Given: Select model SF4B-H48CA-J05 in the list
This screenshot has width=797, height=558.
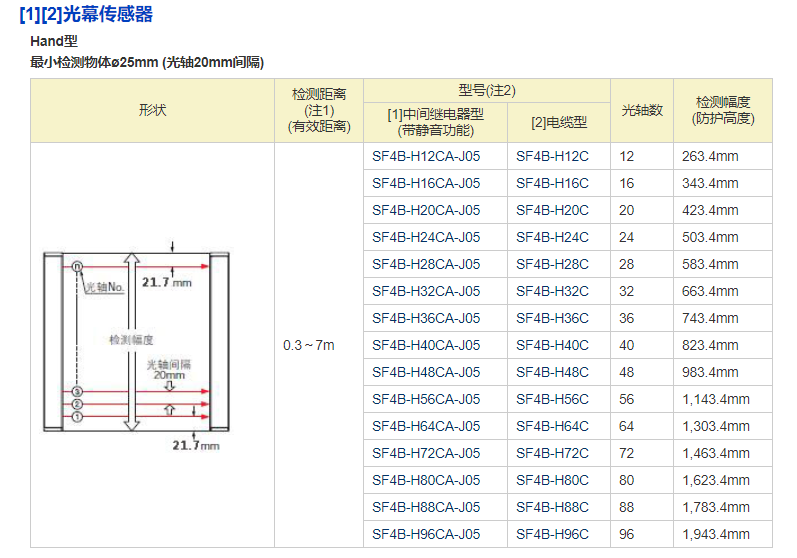Looking at the screenshot, I should [x=426, y=372].
